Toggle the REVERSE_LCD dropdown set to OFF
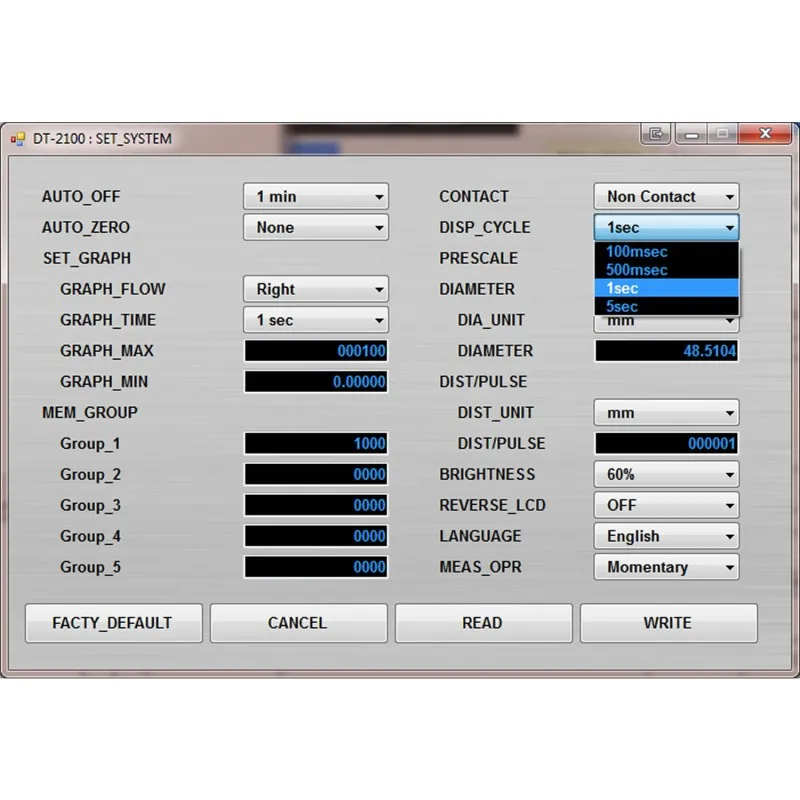Screen dimensions: 800x800 [666, 506]
